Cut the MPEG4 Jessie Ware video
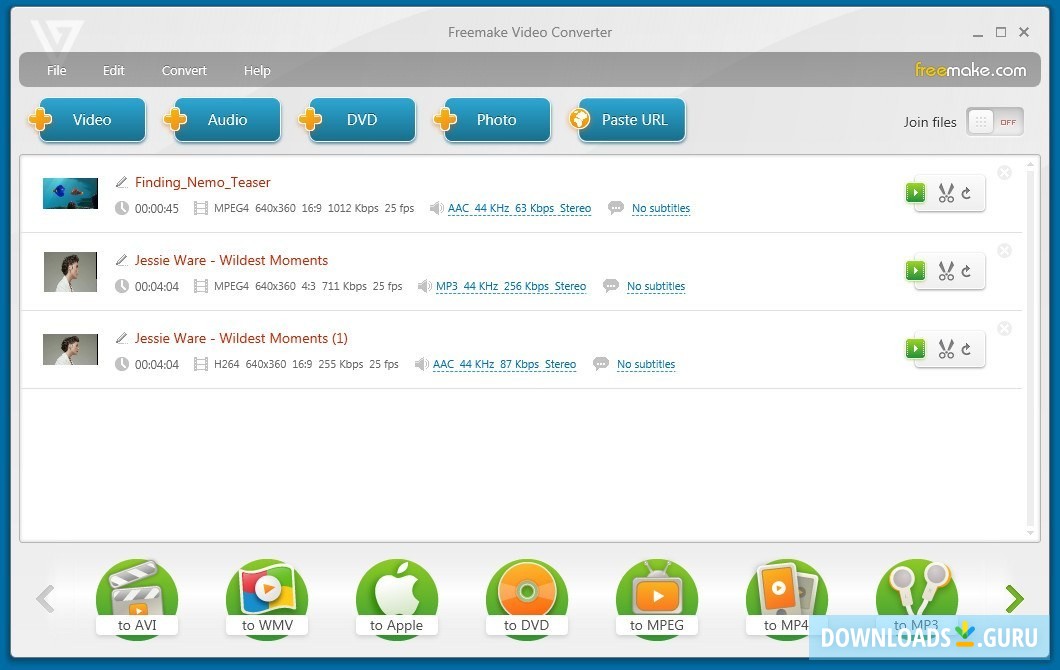1060x670 pixels. click(946, 271)
